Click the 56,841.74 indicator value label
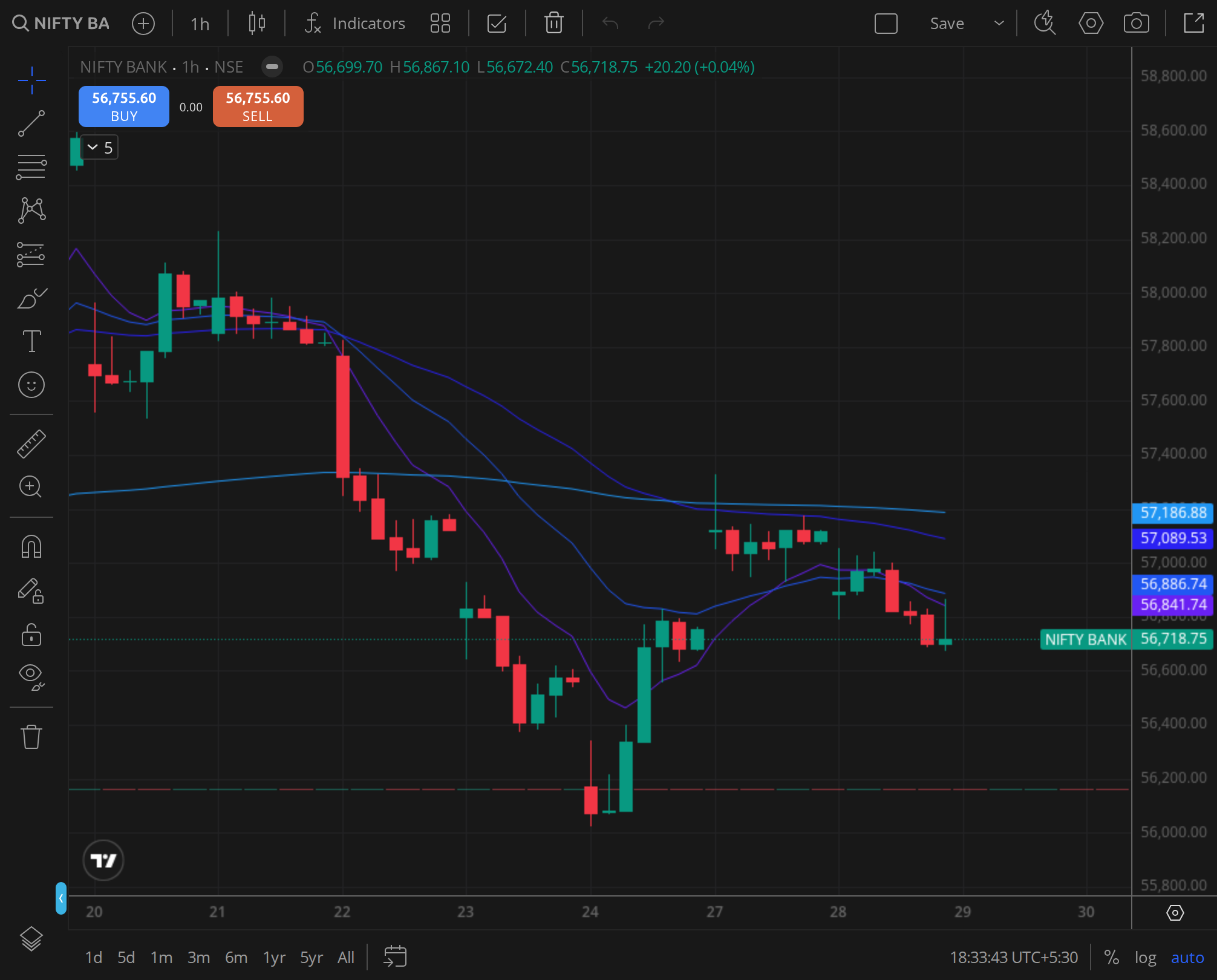1217x980 pixels. coord(1173,604)
